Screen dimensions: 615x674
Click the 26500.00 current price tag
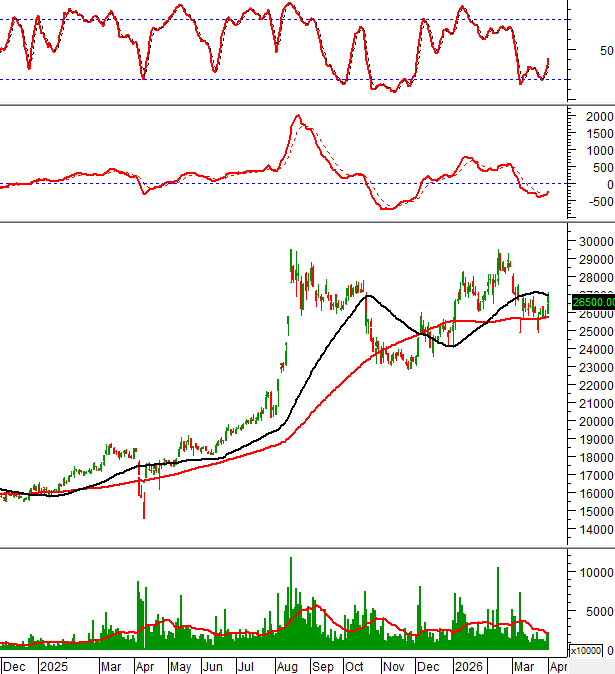[x=592, y=302]
